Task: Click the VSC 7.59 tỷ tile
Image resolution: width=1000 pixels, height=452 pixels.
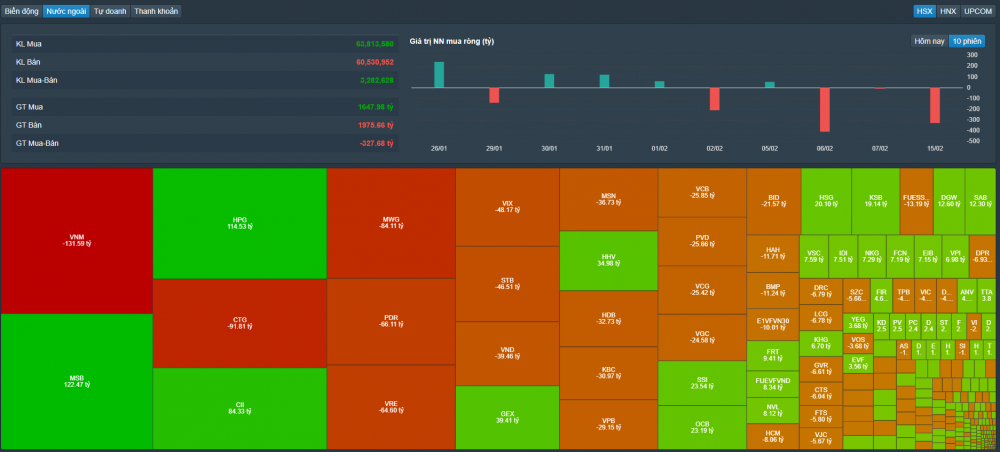Action: point(814,256)
